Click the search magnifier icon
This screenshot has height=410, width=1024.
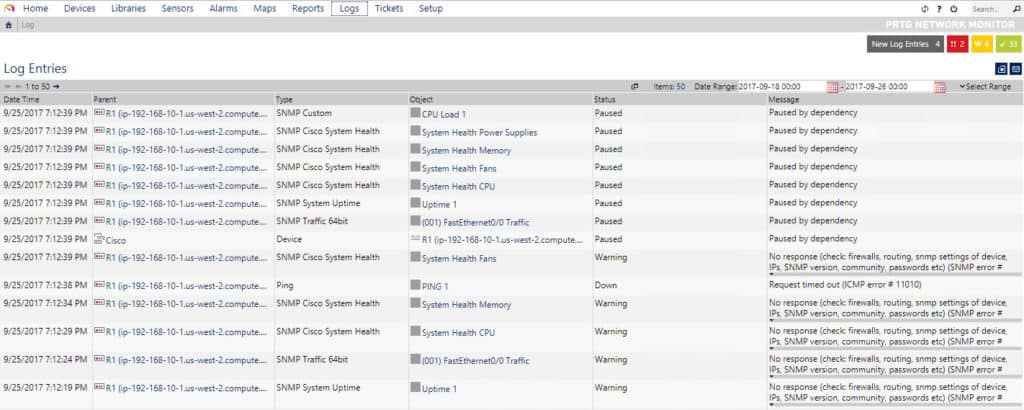[x=1016, y=9]
